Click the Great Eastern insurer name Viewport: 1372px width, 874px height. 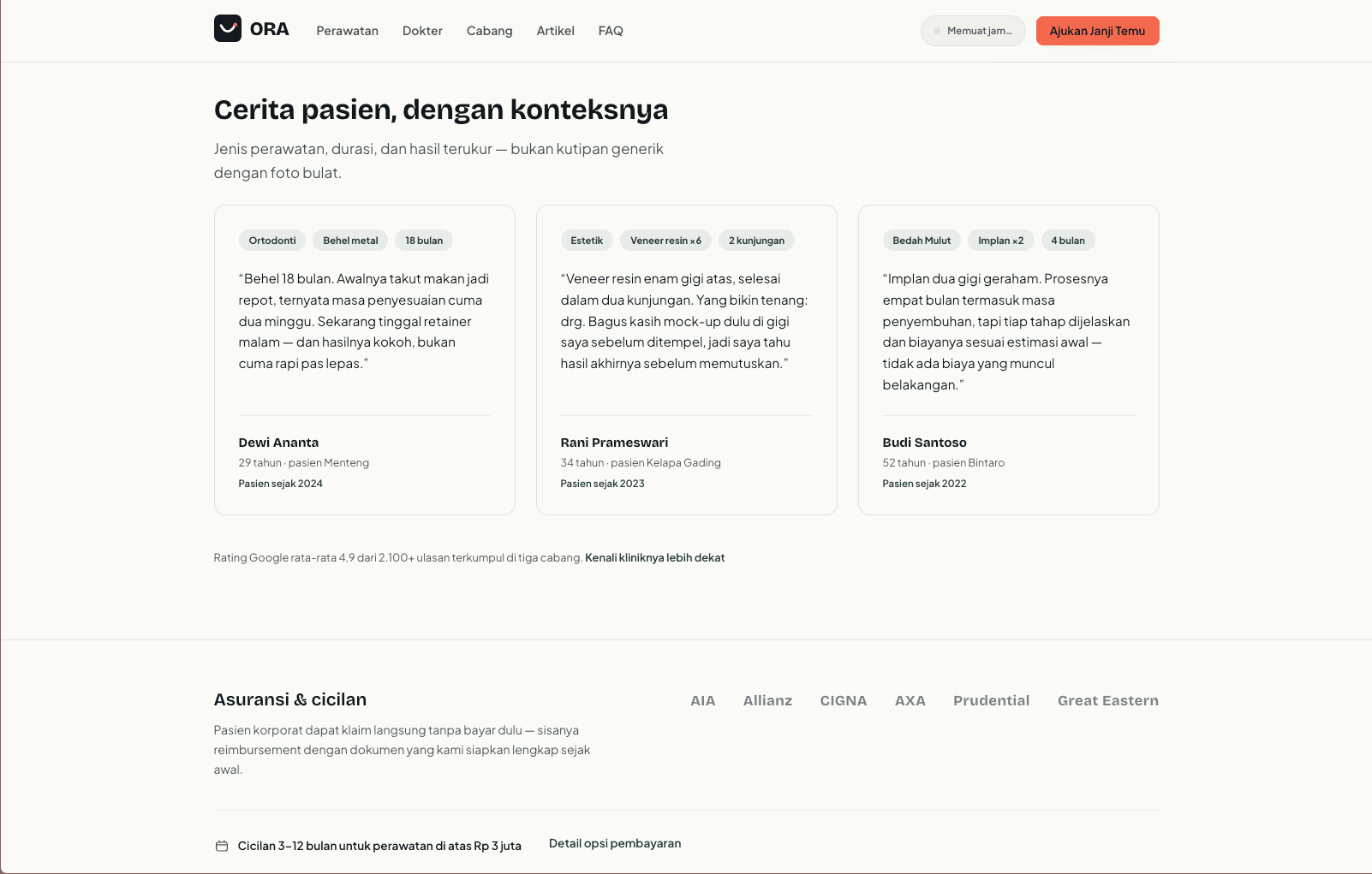1108,700
